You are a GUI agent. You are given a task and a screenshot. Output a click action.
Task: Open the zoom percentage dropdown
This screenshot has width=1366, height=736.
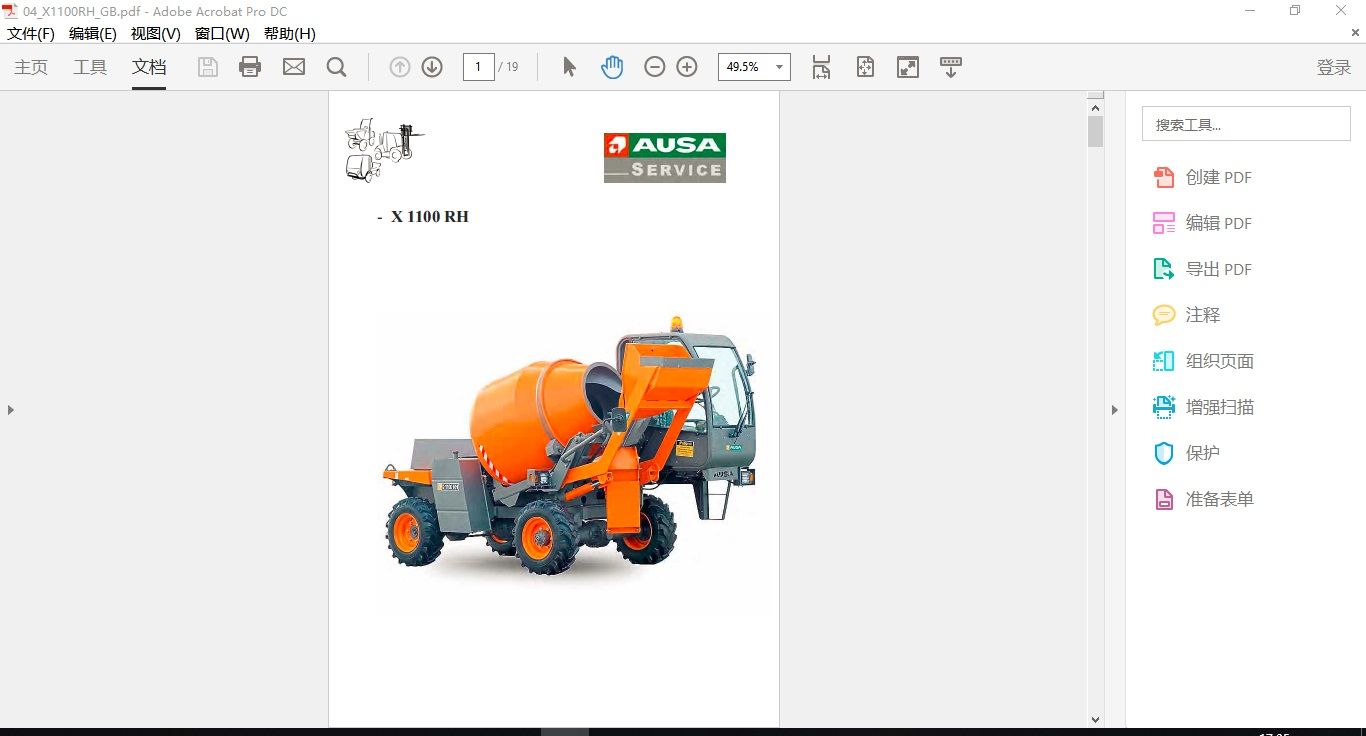pos(780,67)
